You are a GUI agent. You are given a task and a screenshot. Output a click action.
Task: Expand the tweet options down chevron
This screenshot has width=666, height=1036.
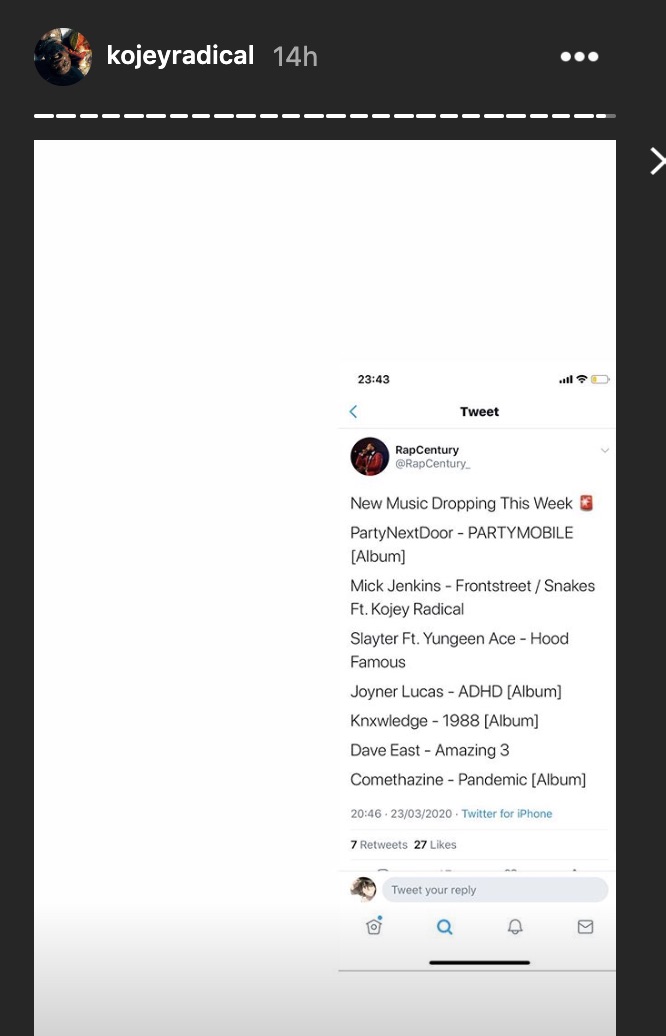click(x=605, y=451)
